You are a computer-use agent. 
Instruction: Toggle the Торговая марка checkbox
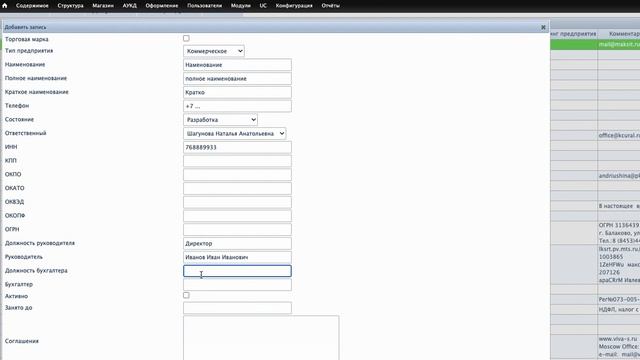point(186,38)
